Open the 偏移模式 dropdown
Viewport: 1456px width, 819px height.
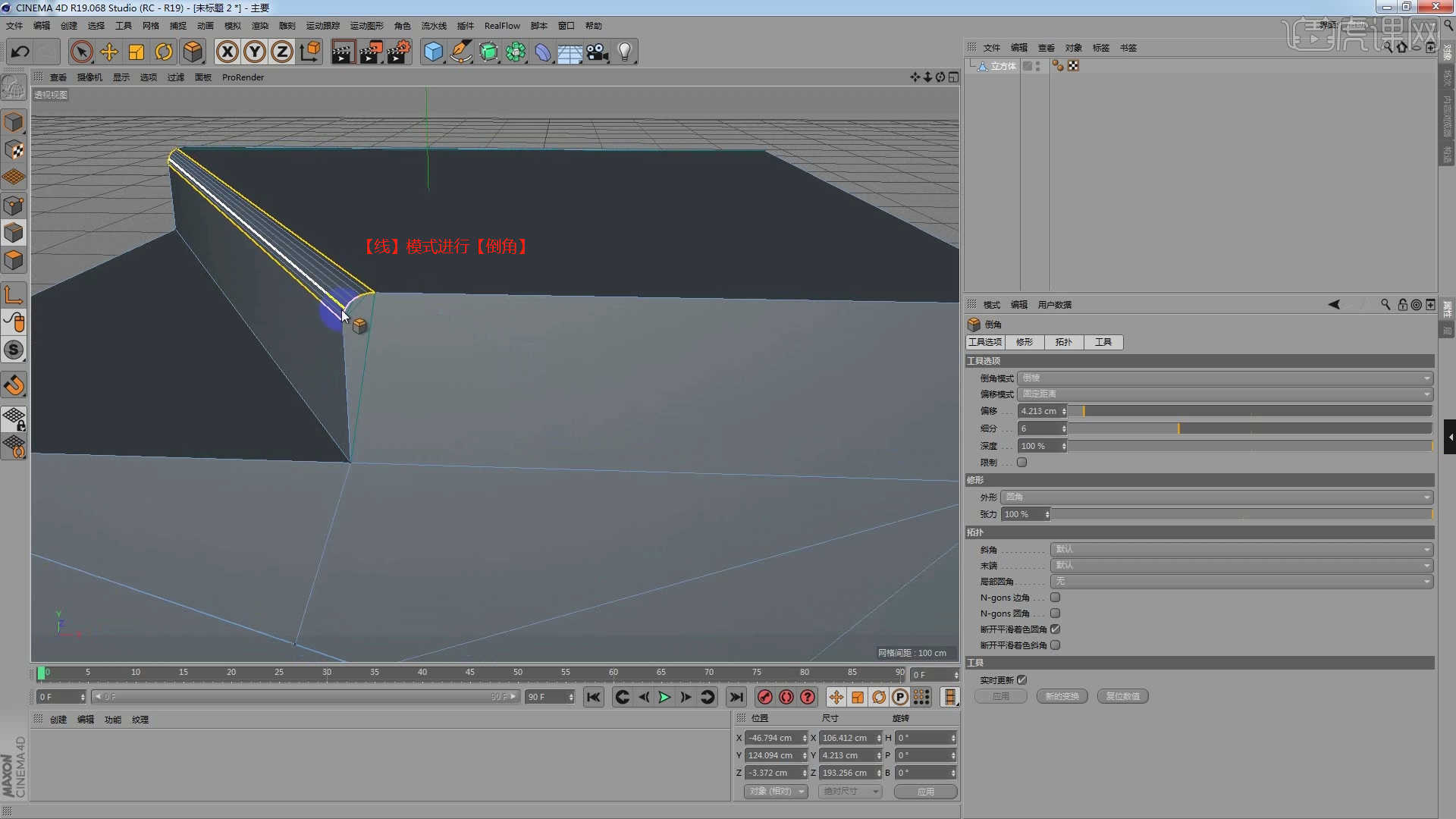click(1224, 394)
